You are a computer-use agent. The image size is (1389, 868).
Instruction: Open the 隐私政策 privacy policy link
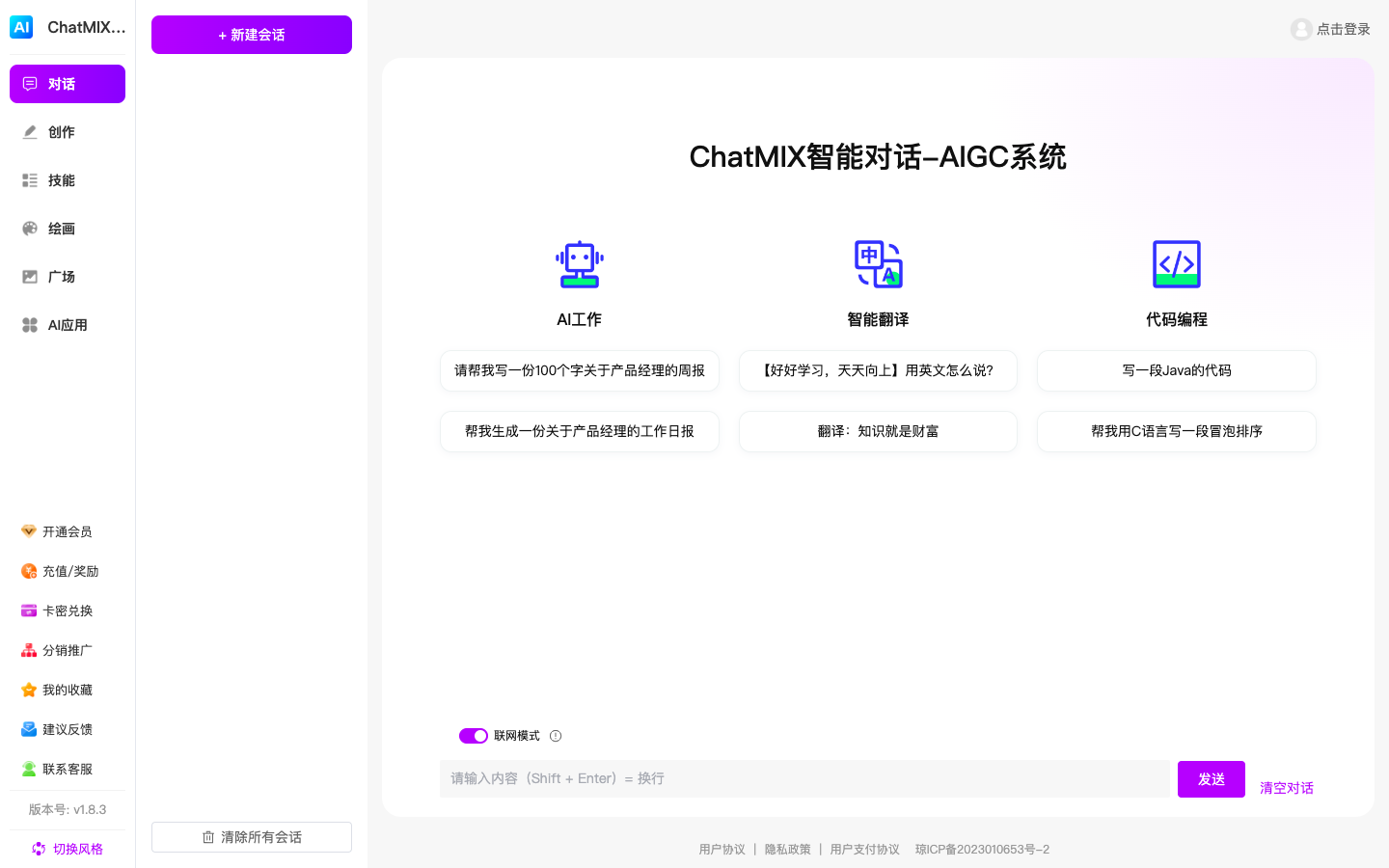[787, 850]
